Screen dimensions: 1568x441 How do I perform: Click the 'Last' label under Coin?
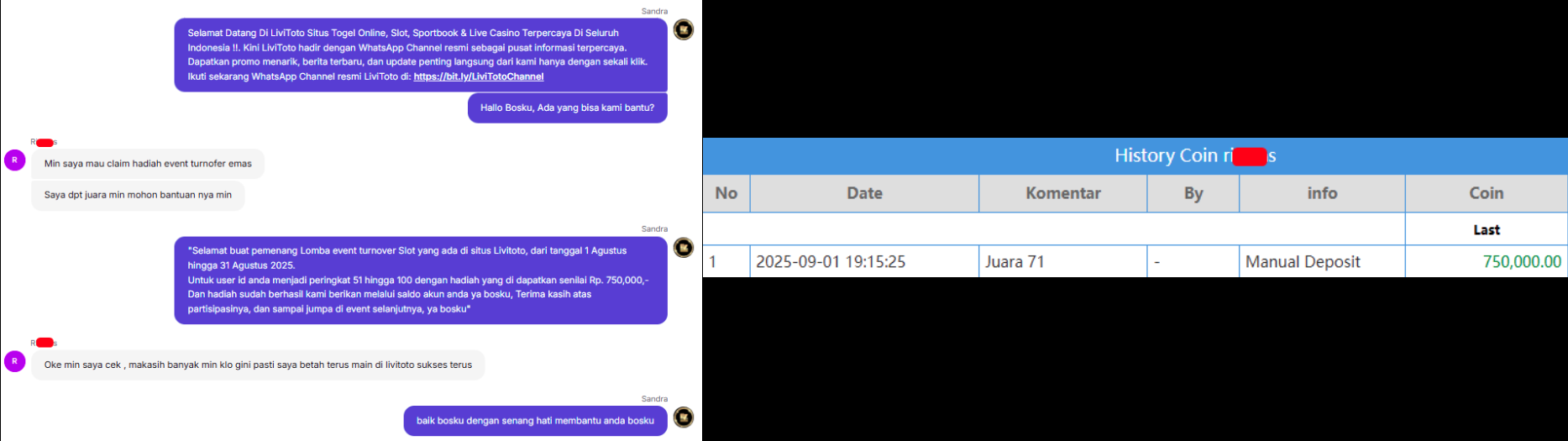1487,229
